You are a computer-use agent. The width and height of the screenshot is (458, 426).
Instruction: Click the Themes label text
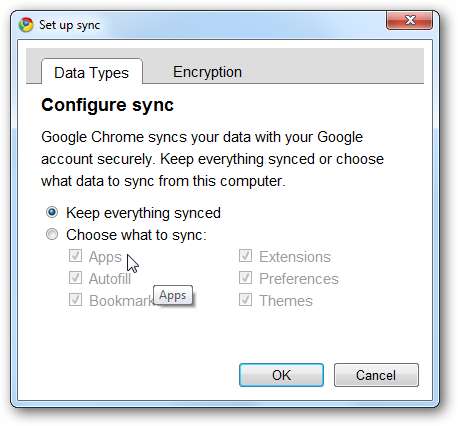[286, 301]
